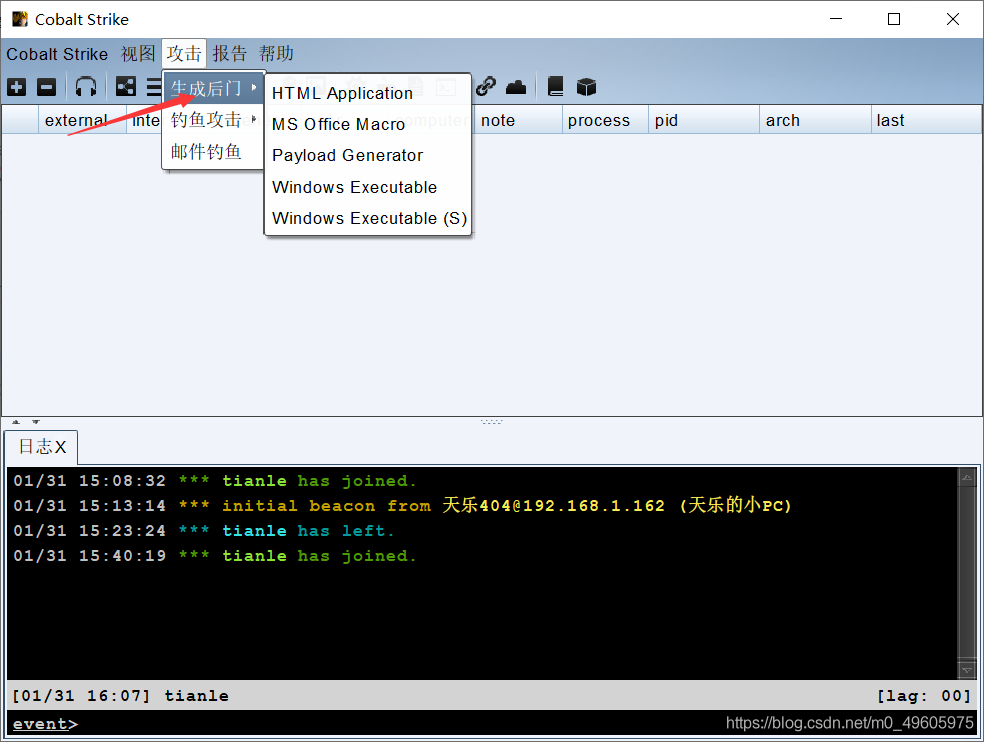The width and height of the screenshot is (984, 742).
Task: Select MS Office Macro
Action: 368,124
